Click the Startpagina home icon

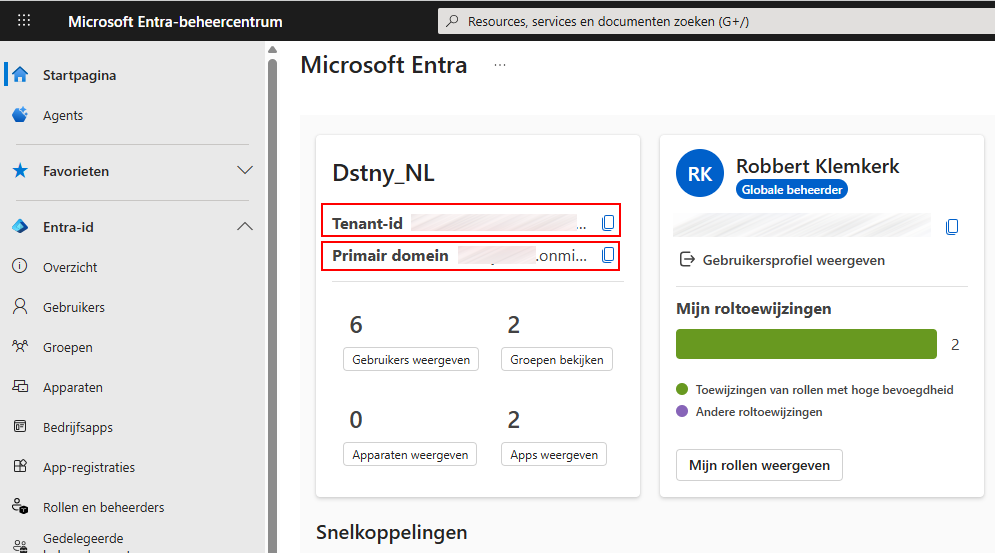point(20,75)
